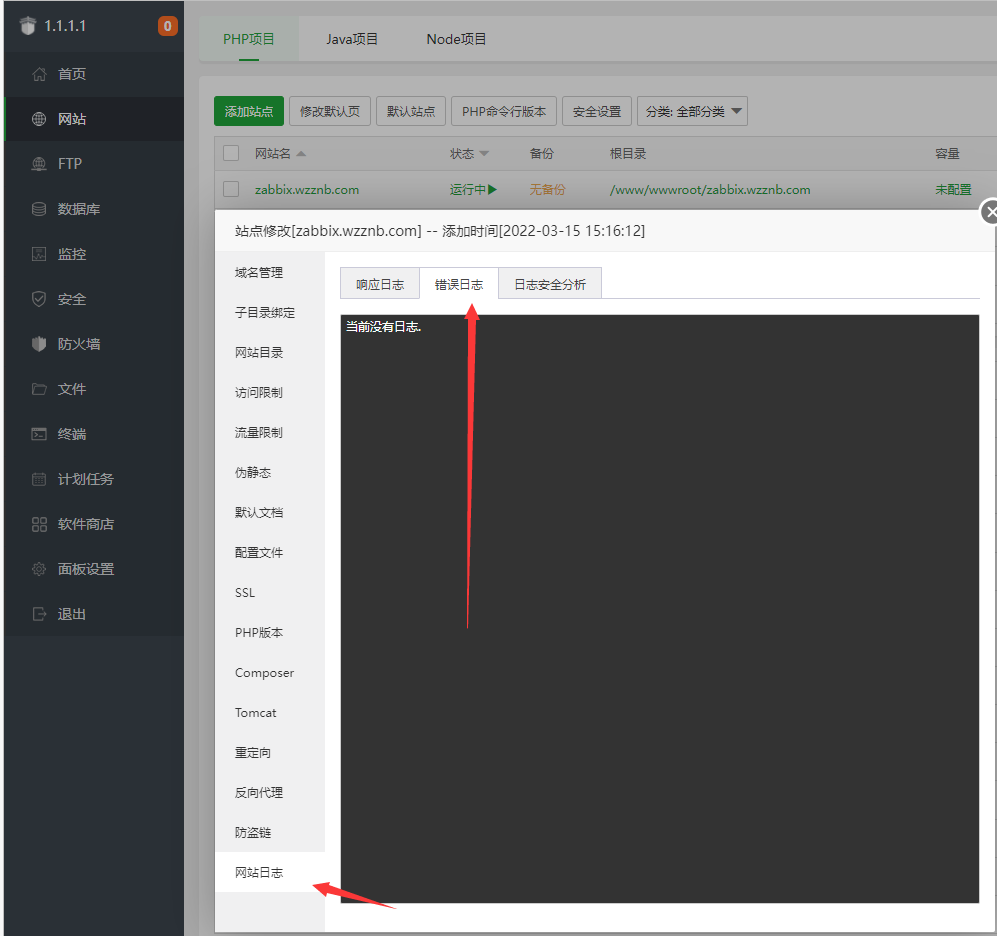Open 防盗链 in the dialog menu

pos(270,833)
